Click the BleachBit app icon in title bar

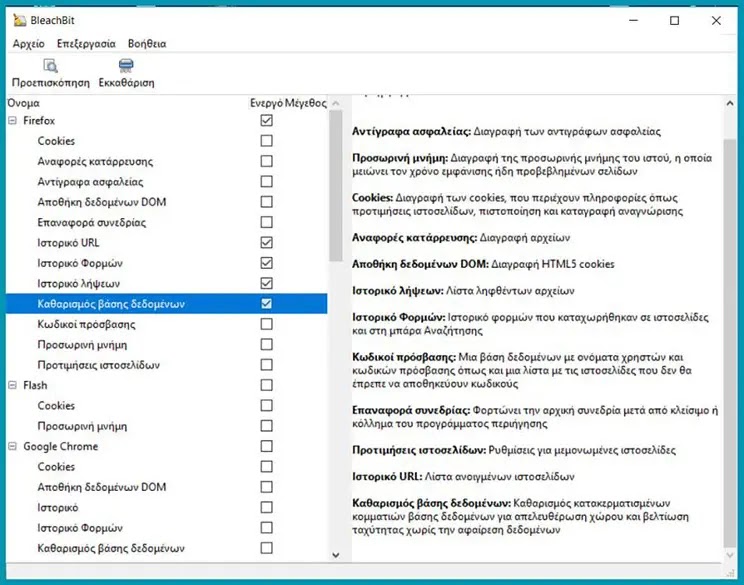click(19, 20)
